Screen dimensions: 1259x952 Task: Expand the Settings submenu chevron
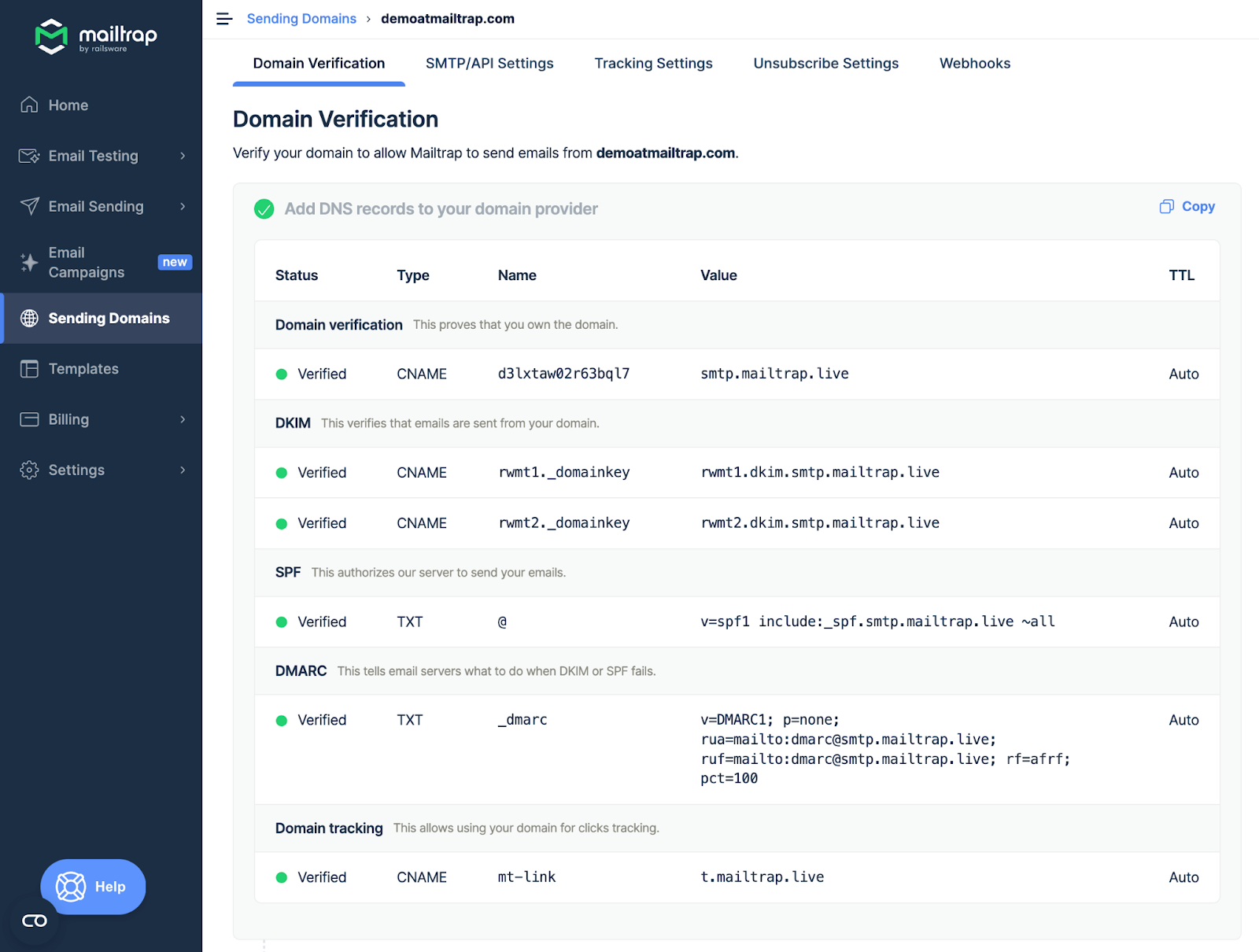click(183, 470)
